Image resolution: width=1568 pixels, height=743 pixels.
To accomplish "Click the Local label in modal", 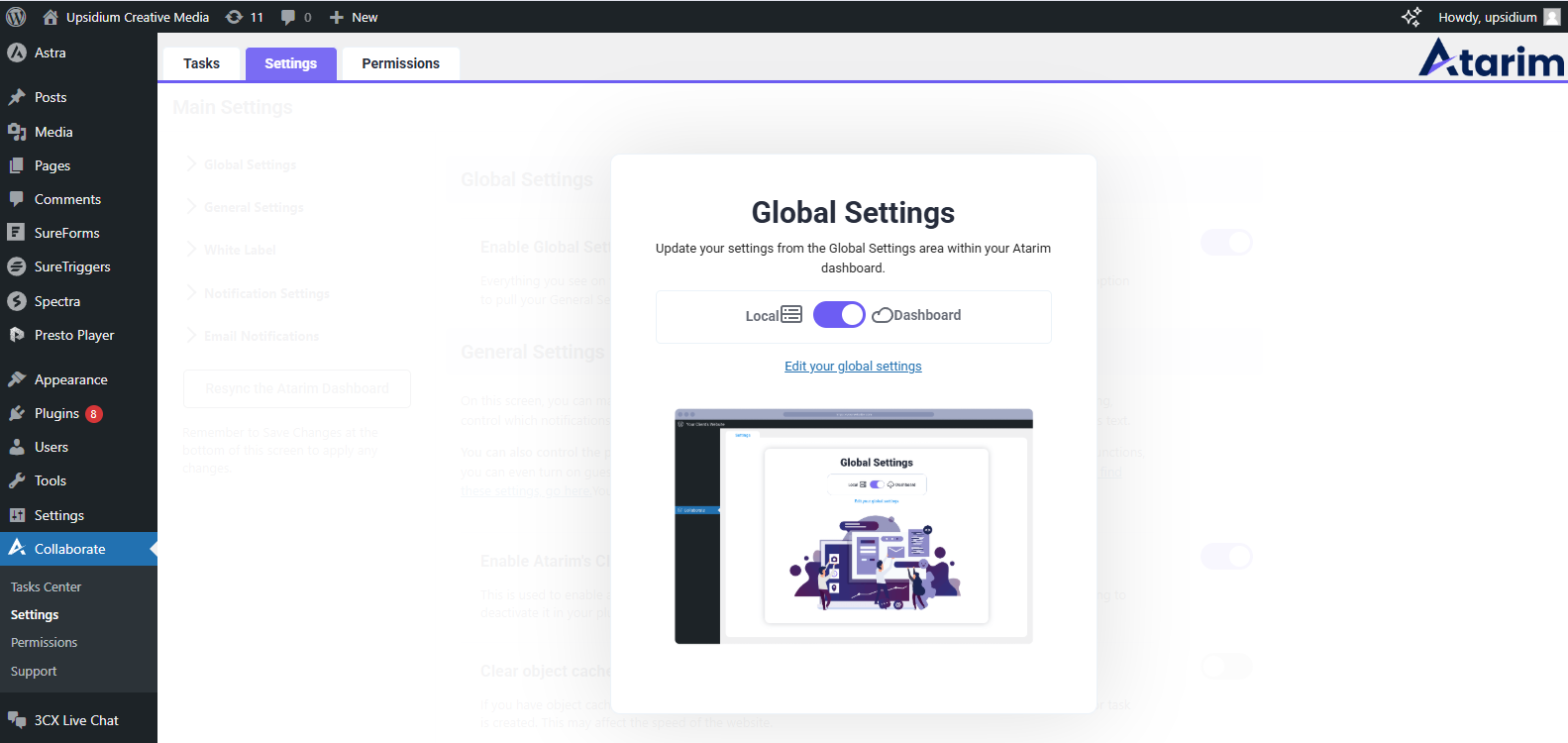I will 762,315.
